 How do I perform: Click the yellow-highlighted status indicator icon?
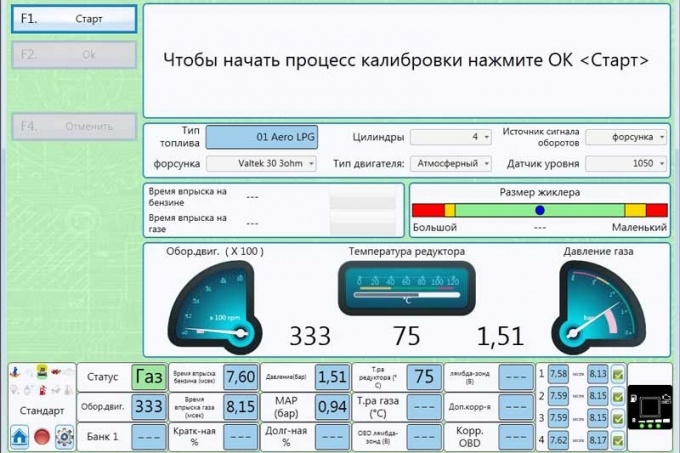[42, 371]
